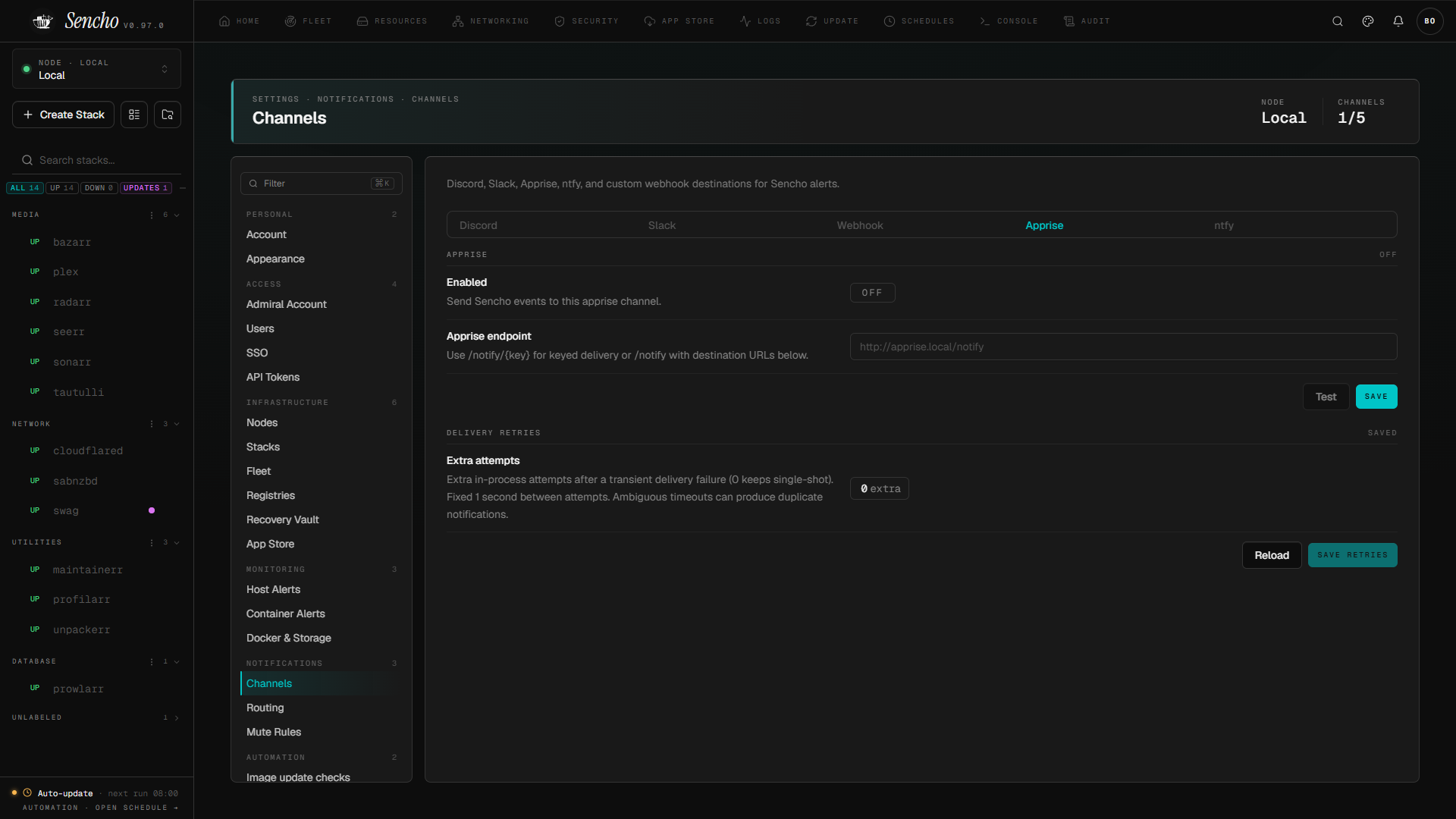
Task: Focus the Search stacks field
Action: pos(96,160)
